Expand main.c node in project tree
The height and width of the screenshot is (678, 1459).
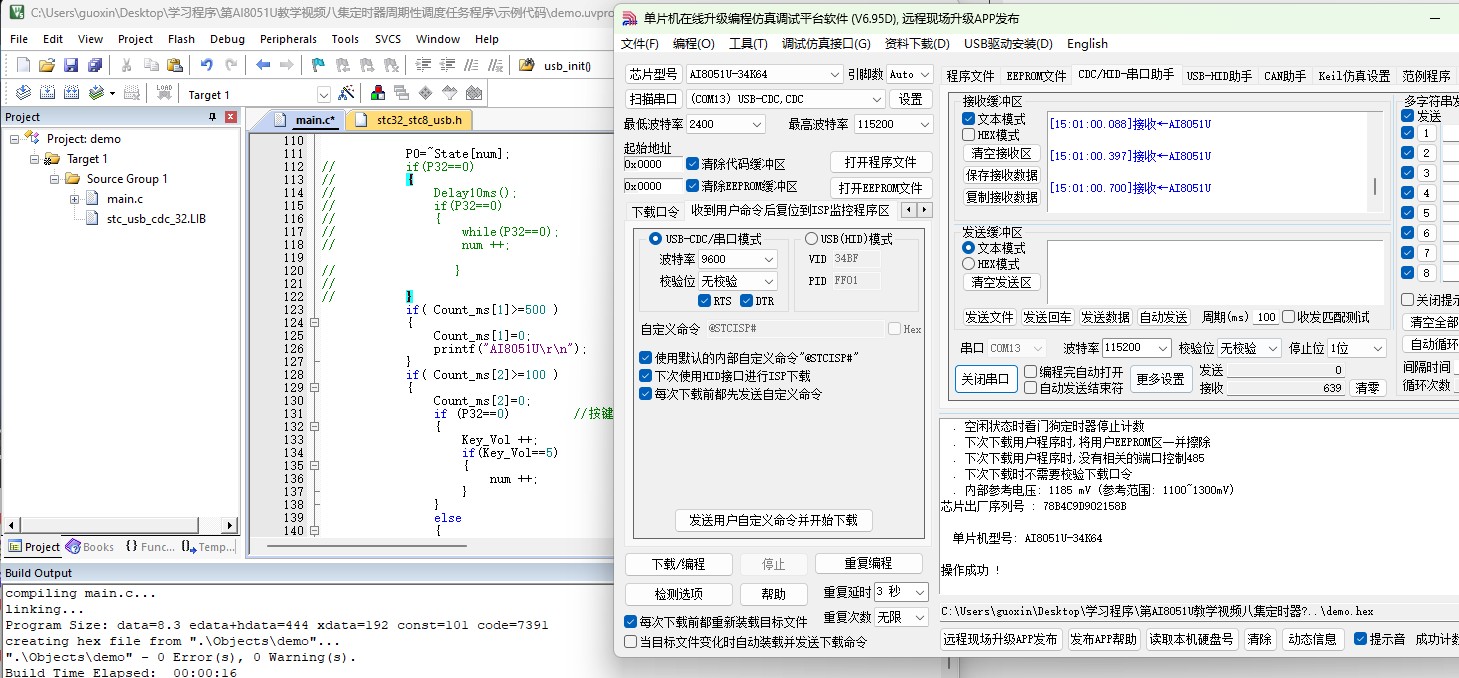click(x=75, y=199)
